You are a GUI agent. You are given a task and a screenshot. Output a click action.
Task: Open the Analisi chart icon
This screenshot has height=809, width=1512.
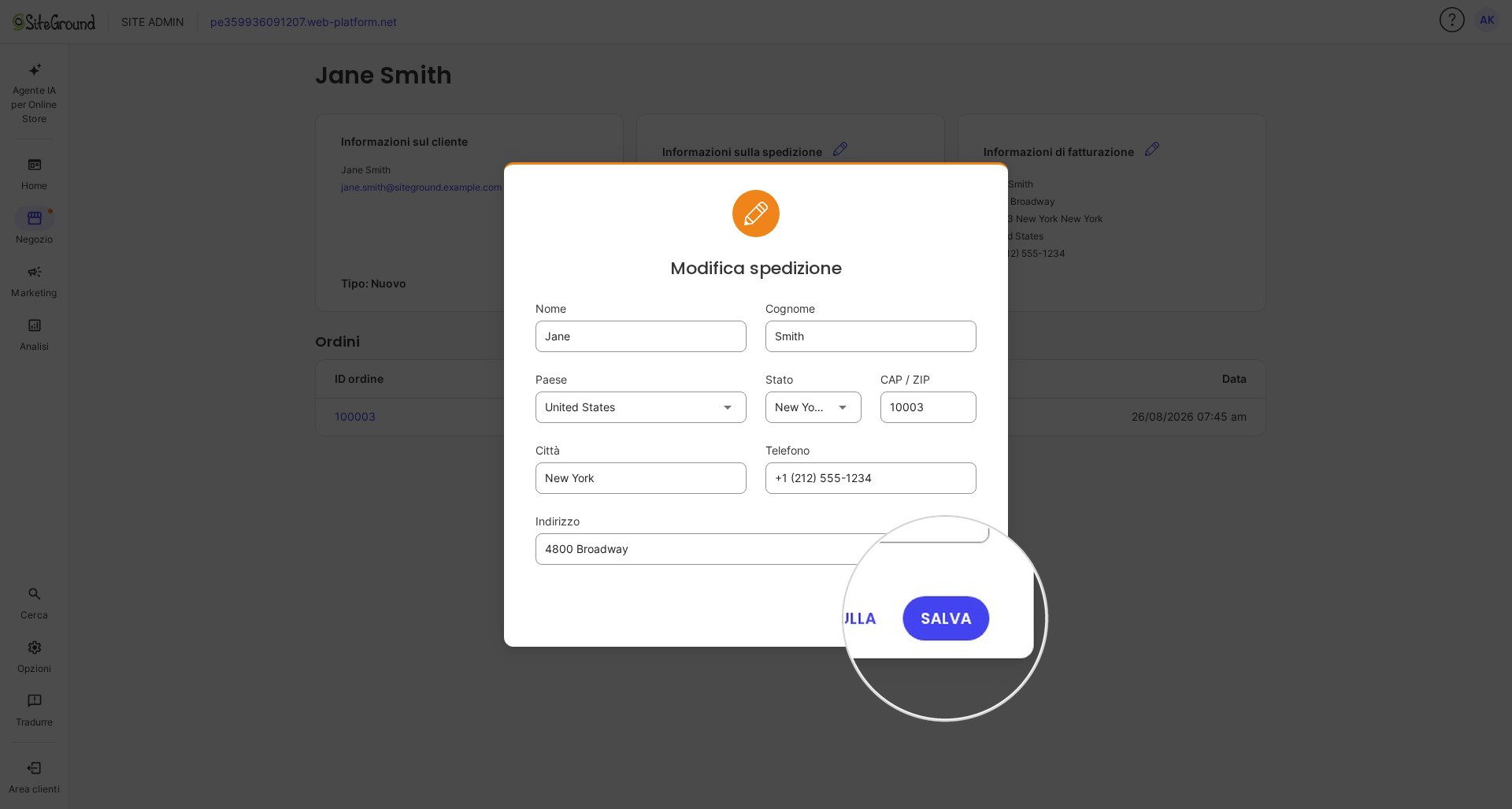(35, 325)
